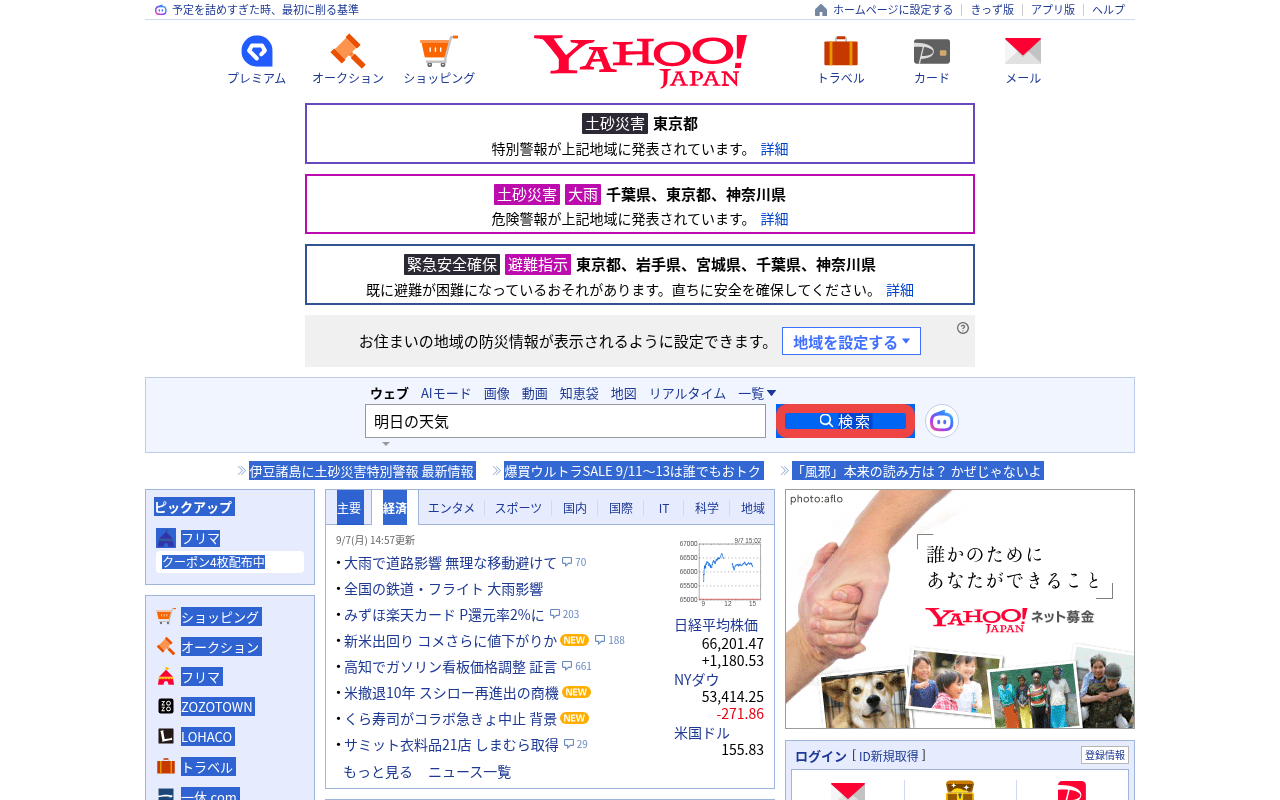Click the AI icon beside top headline
This screenshot has height=800, width=1280.
tap(161, 10)
